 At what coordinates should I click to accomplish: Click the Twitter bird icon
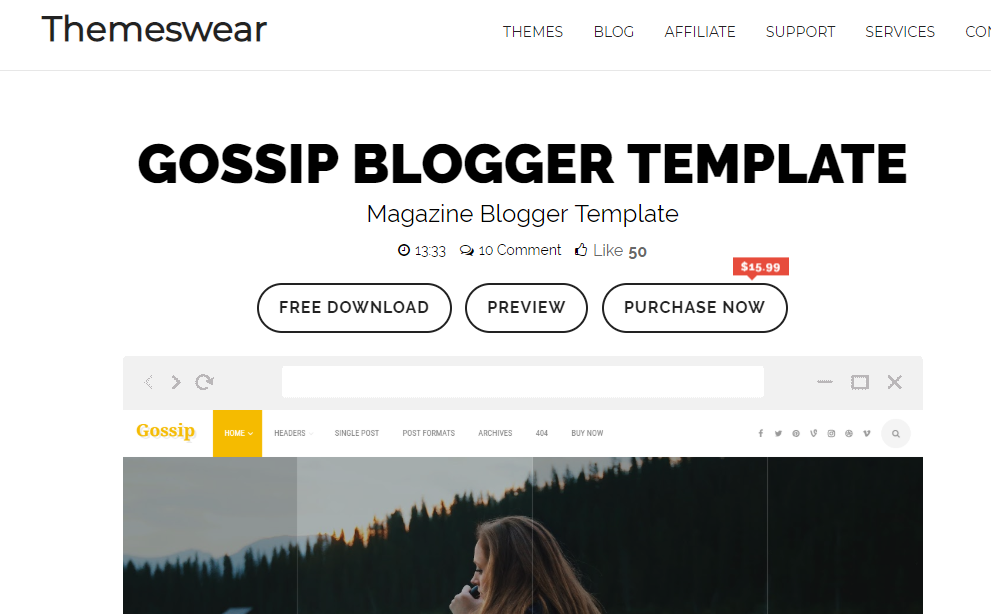(778, 433)
